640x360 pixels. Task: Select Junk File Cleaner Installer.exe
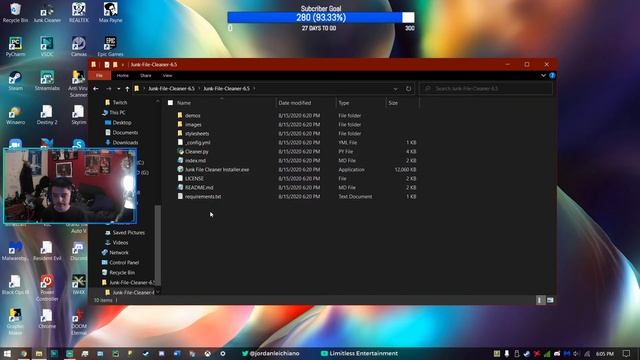click(217, 169)
